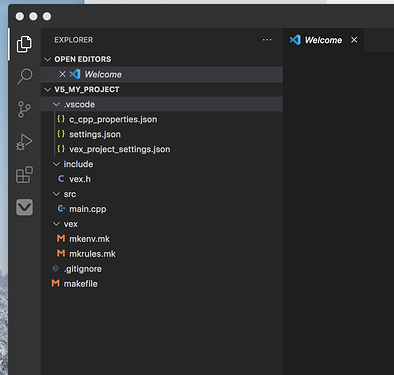Close Welcome in Open Editors list
Image resolution: width=394 pixels, height=375 pixels.
pyautogui.click(x=62, y=74)
